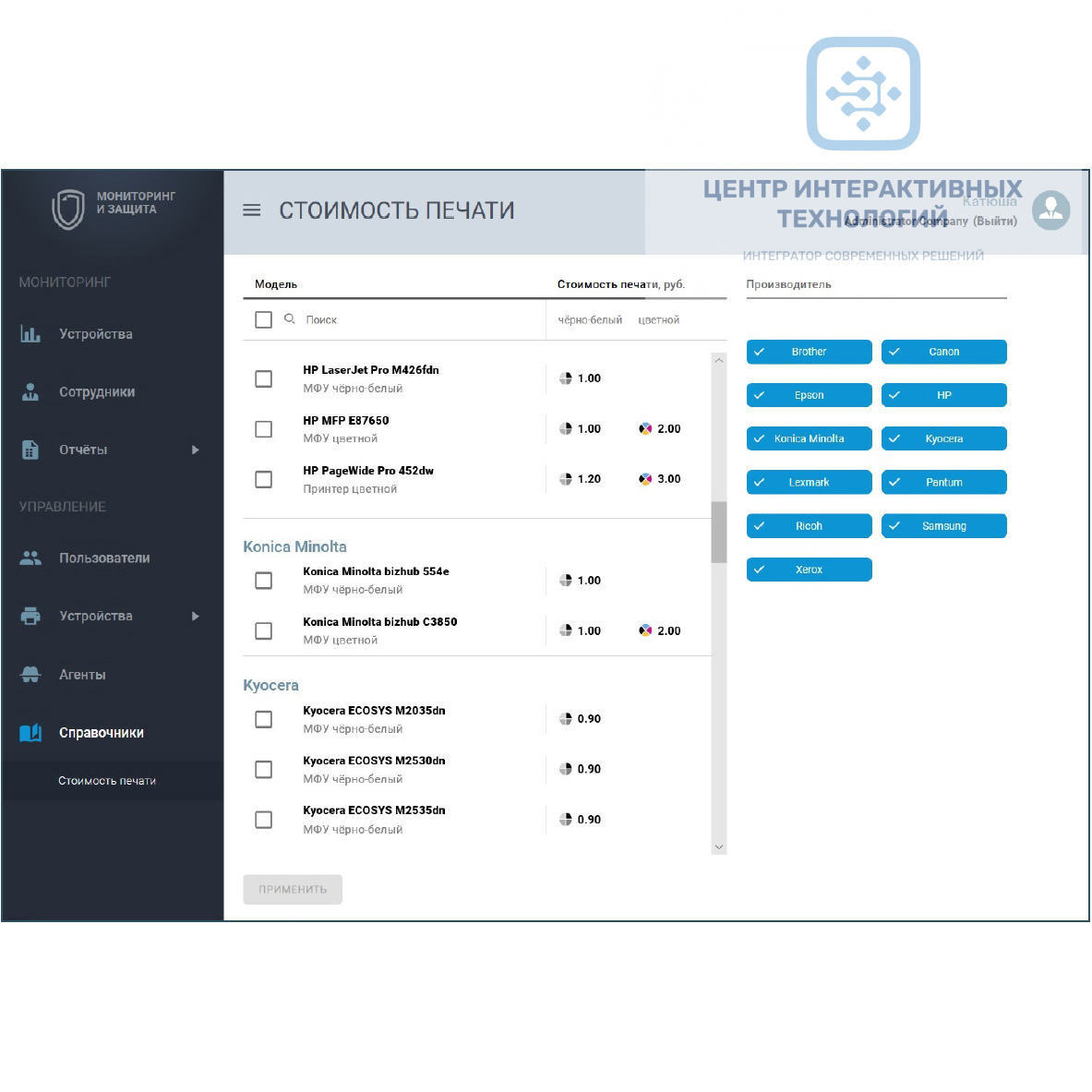
Task: Click the search magnifier icon
Action: 290,319
